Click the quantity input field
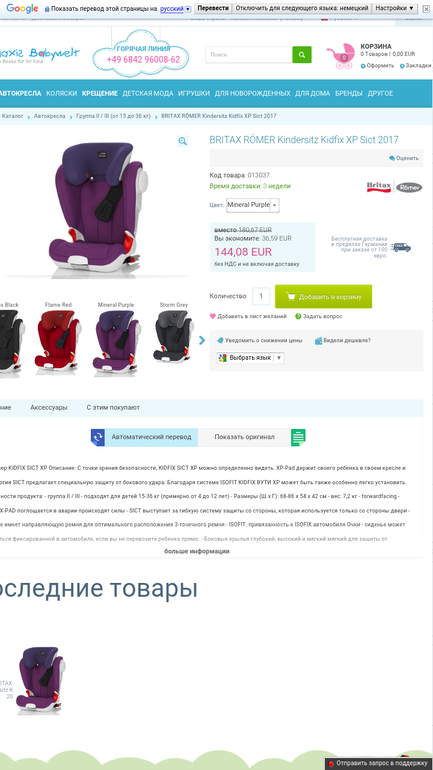Image resolution: width=433 pixels, height=770 pixels. point(261,296)
